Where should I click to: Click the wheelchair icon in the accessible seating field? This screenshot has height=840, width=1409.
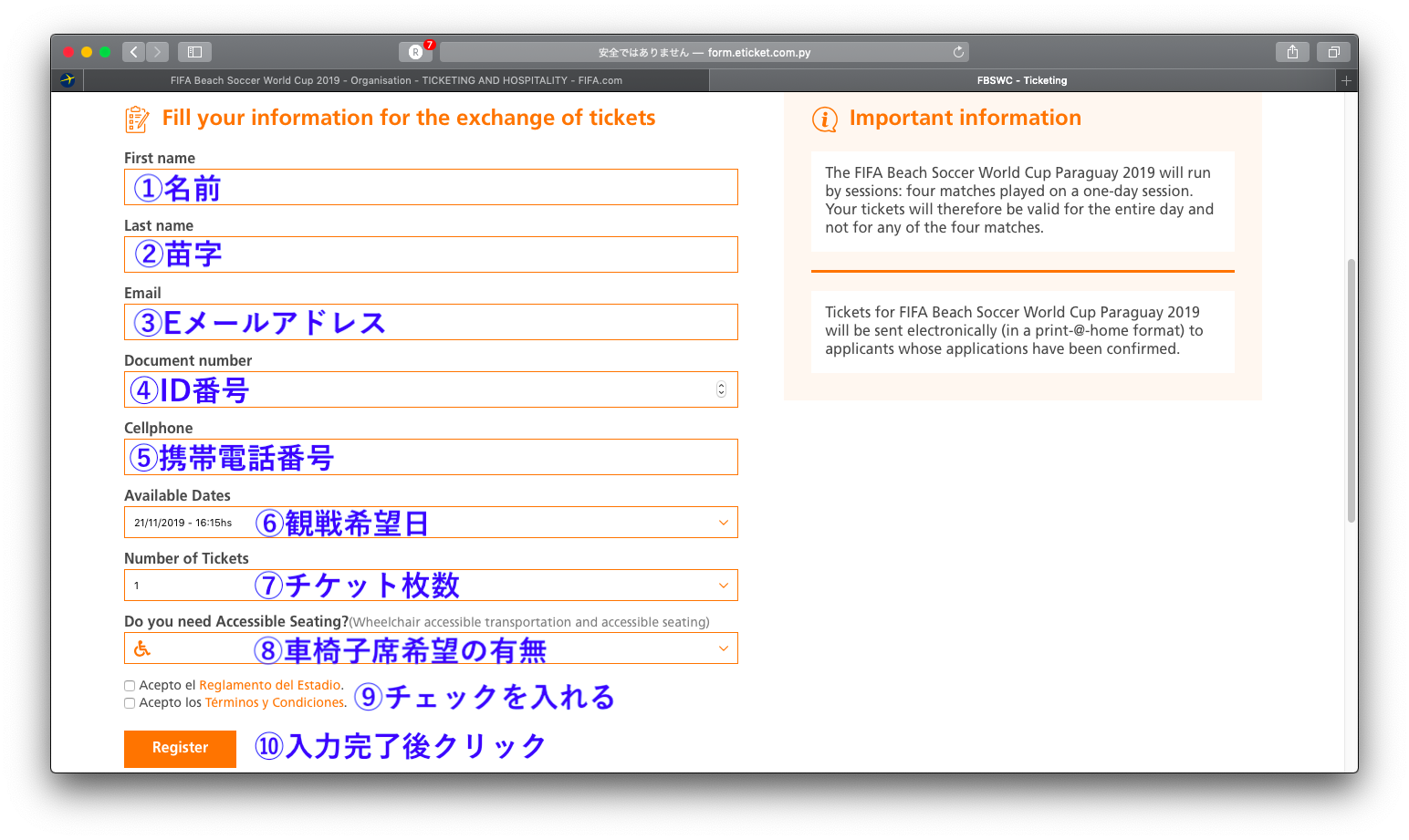pyautogui.click(x=142, y=648)
